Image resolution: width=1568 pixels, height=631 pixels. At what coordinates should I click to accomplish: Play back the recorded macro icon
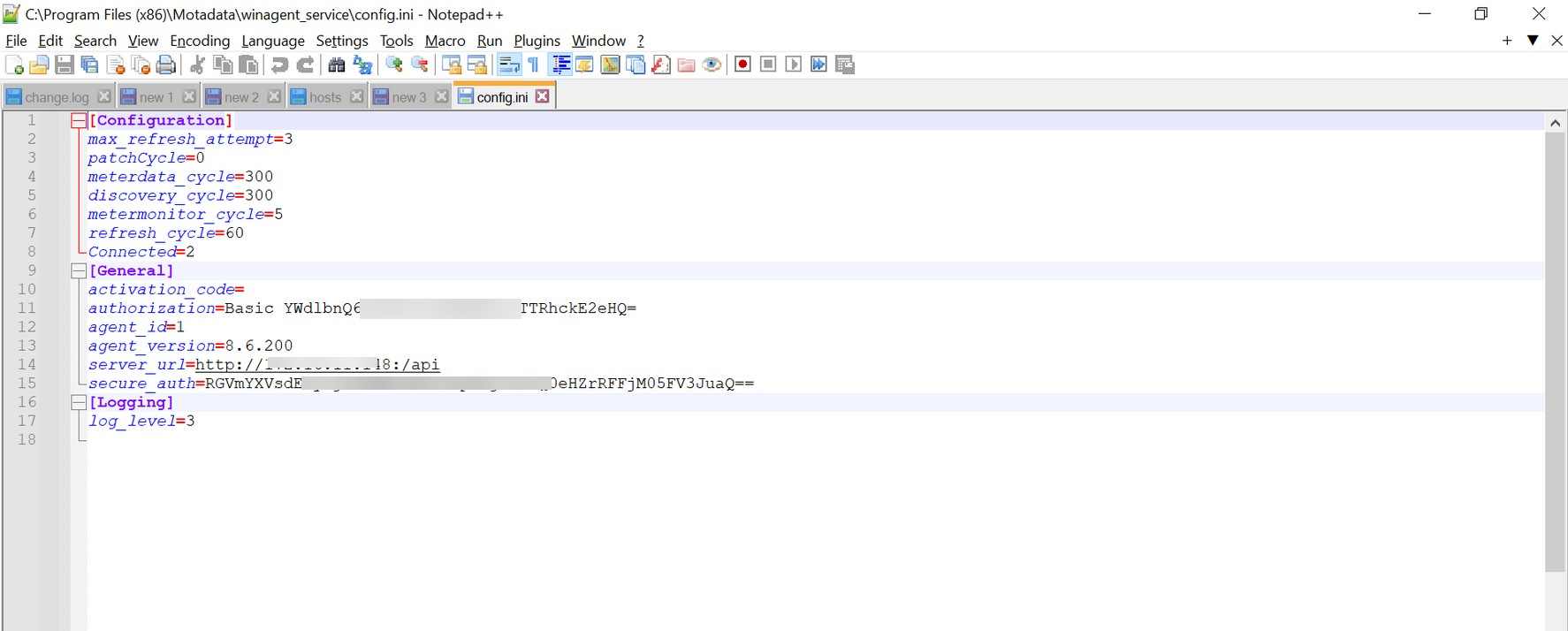794,65
